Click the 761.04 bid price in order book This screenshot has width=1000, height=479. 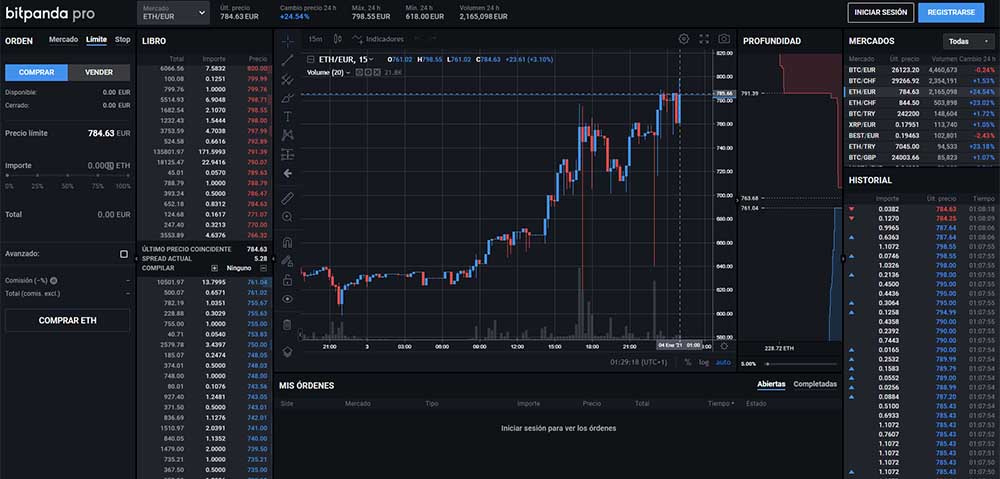tap(257, 282)
